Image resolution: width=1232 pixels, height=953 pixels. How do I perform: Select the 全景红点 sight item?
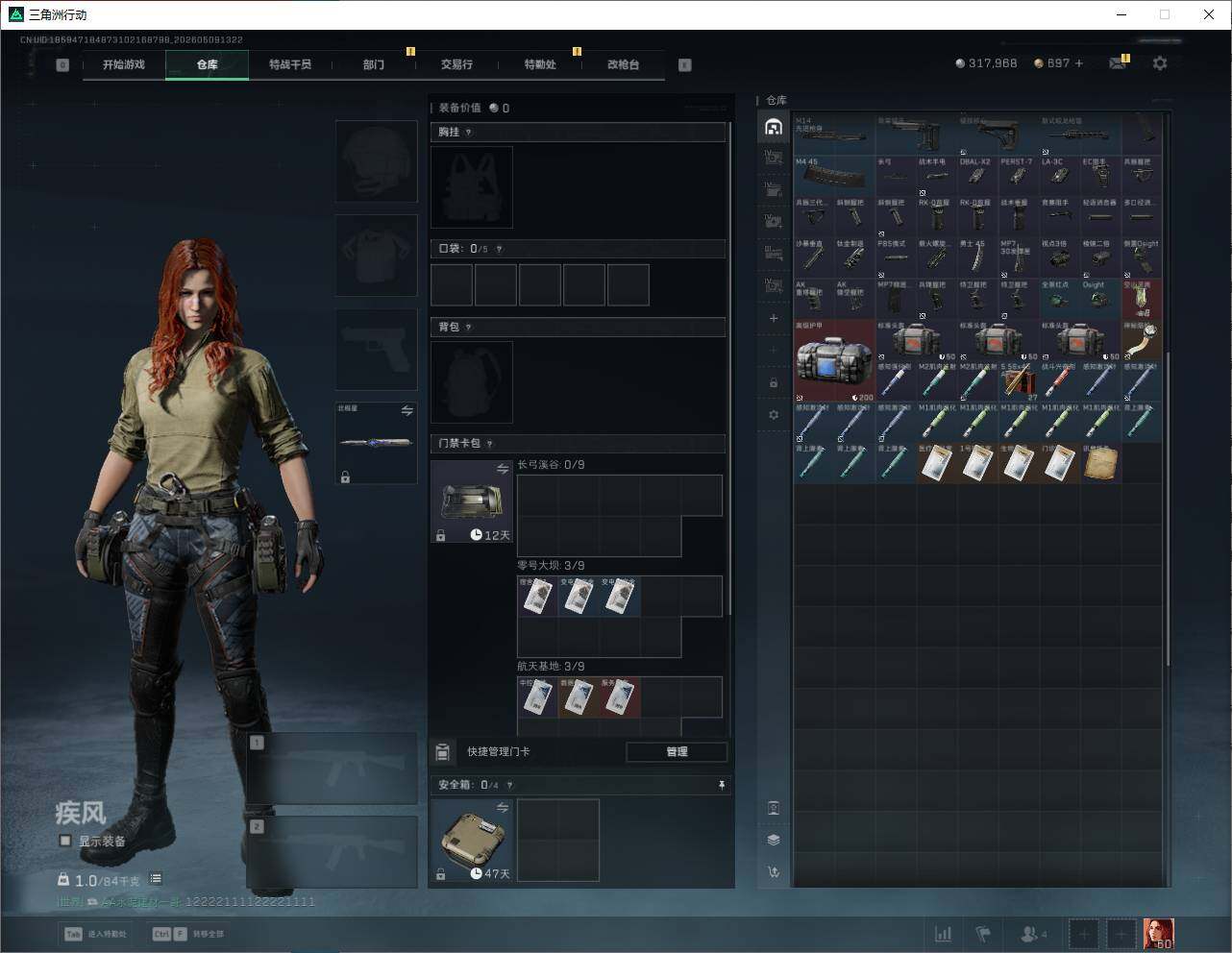(1060, 299)
